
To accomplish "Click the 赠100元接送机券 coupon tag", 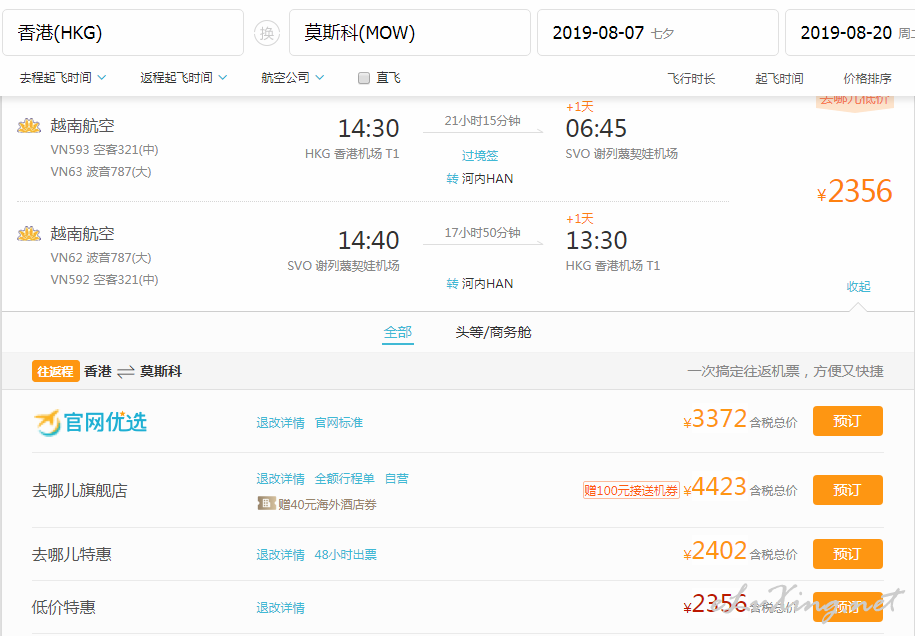I will (x=631, y=490).
